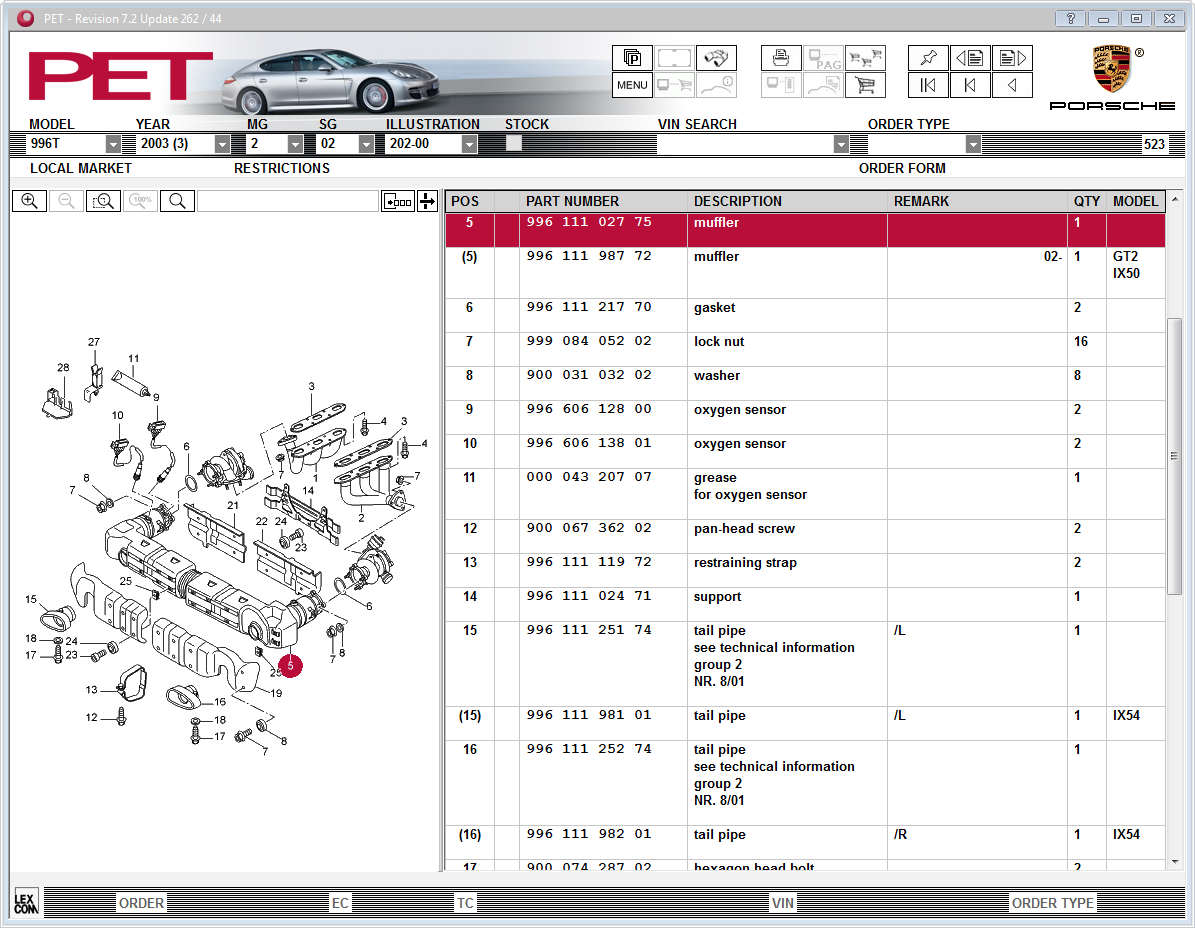Select the support row 996 111 024 71

coord(806,604)
